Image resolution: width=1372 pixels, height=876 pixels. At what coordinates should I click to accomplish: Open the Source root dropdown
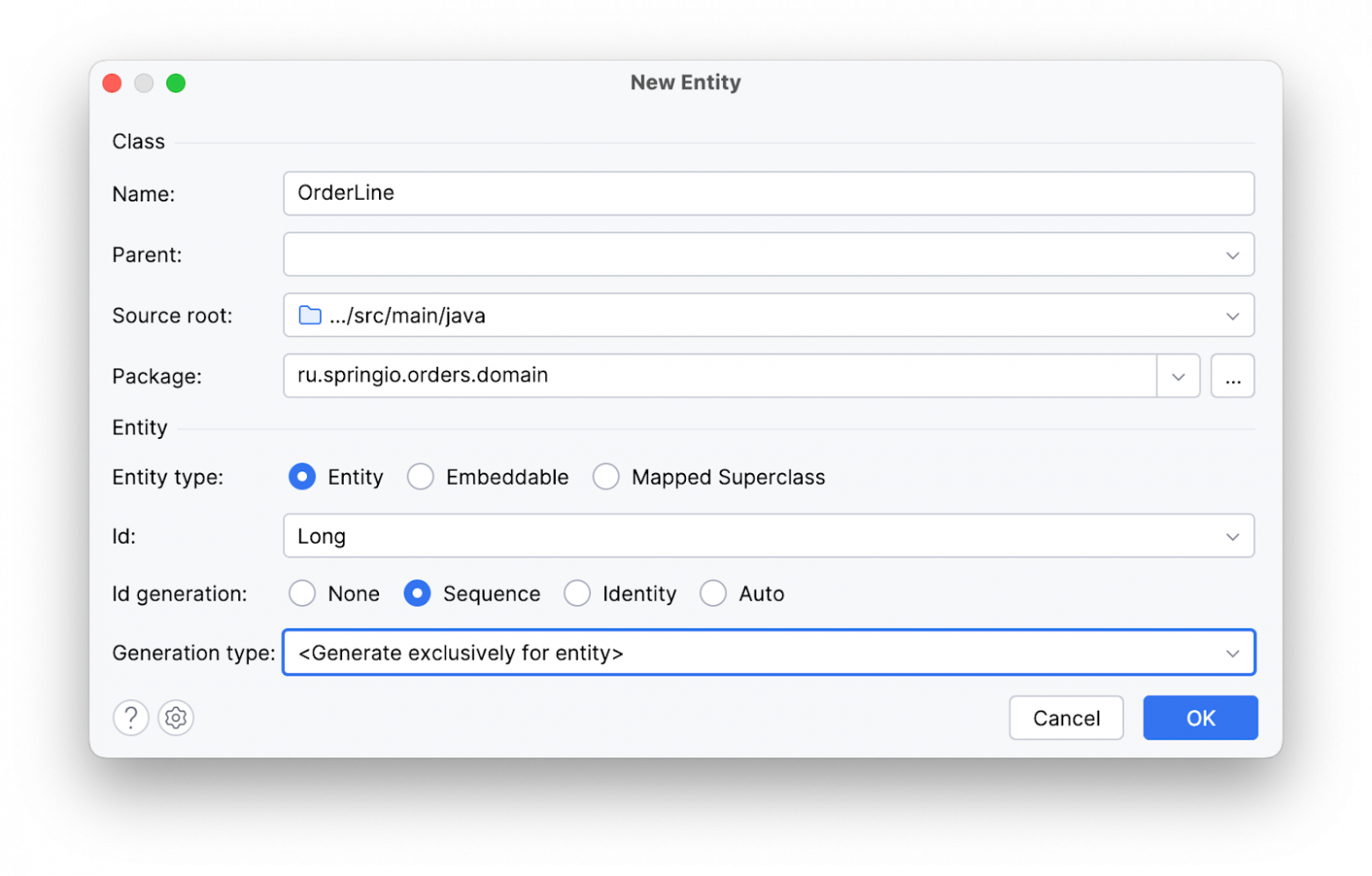click(1232, 316)
